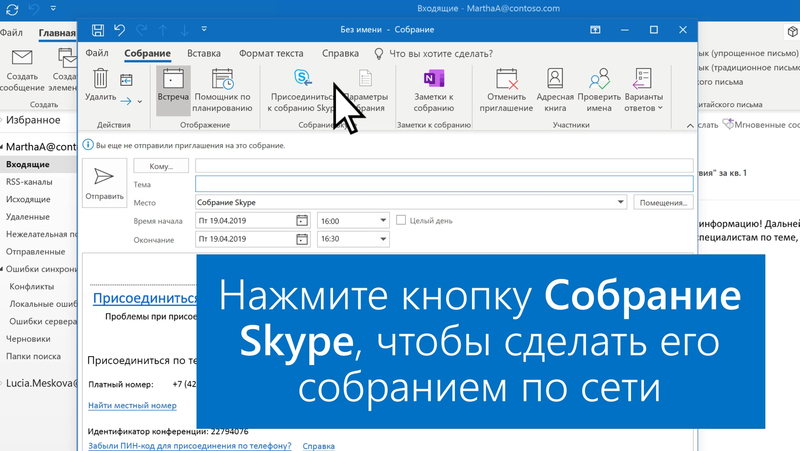Switch to the Вставка tab
Viewport: 800px width, 451px height.
(x=204, y=53)
